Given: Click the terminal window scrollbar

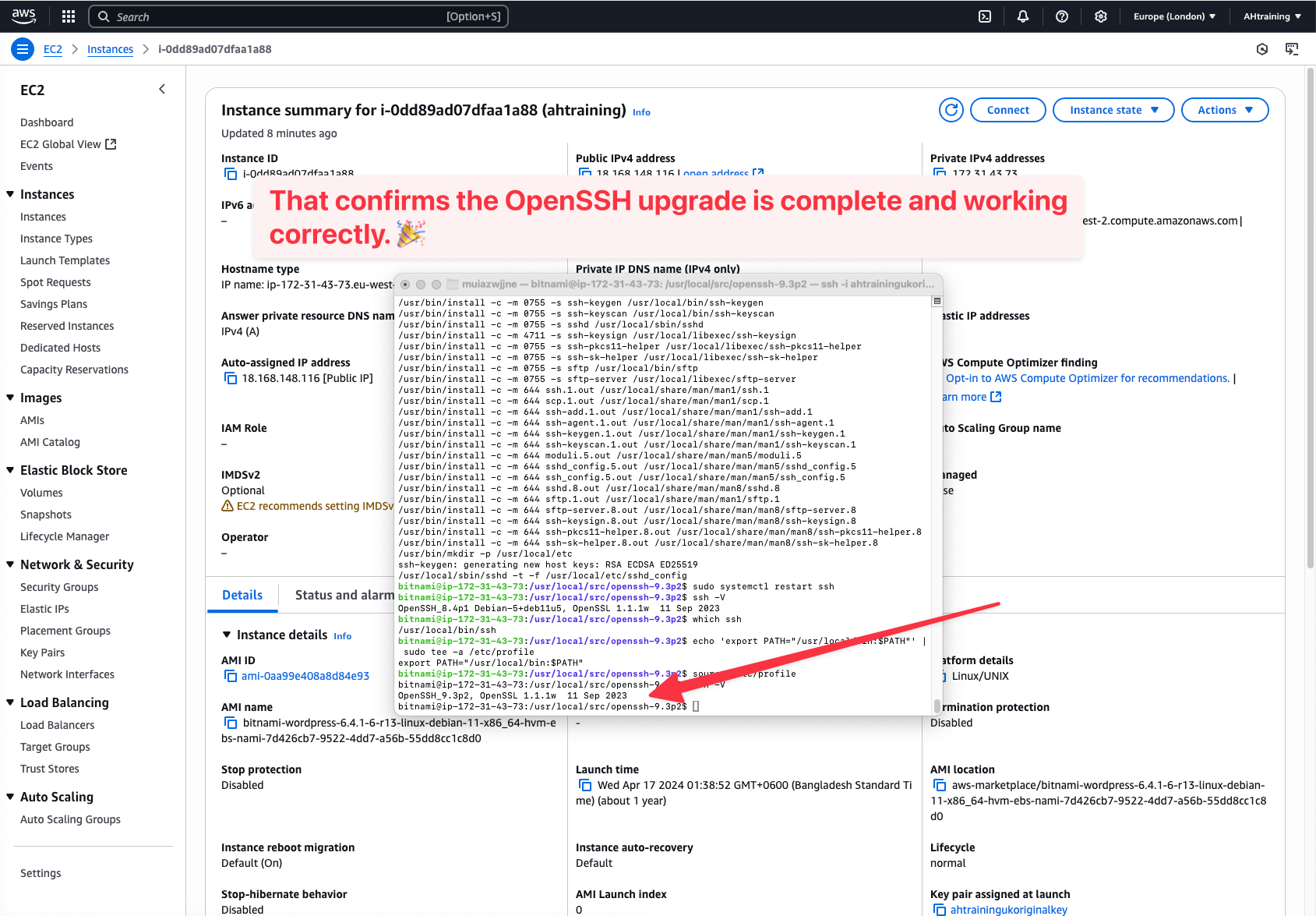Looking at the screenshot, I should (937, 706).
